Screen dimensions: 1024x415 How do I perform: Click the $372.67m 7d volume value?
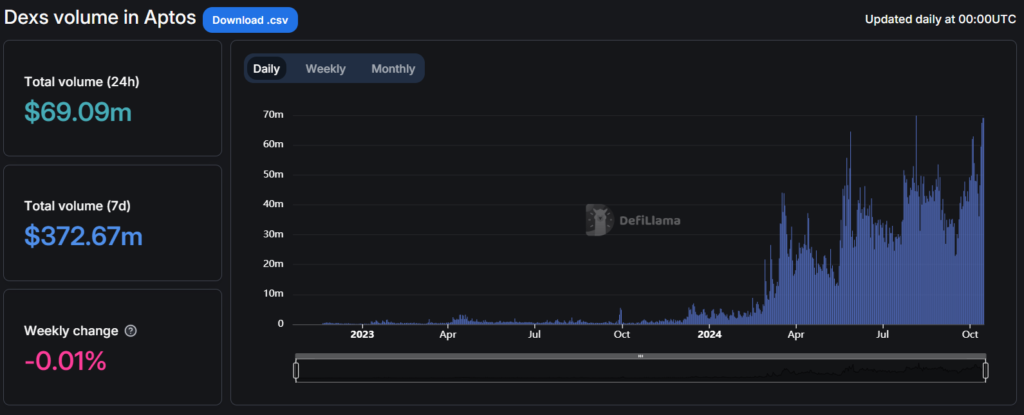pos(83,236)
